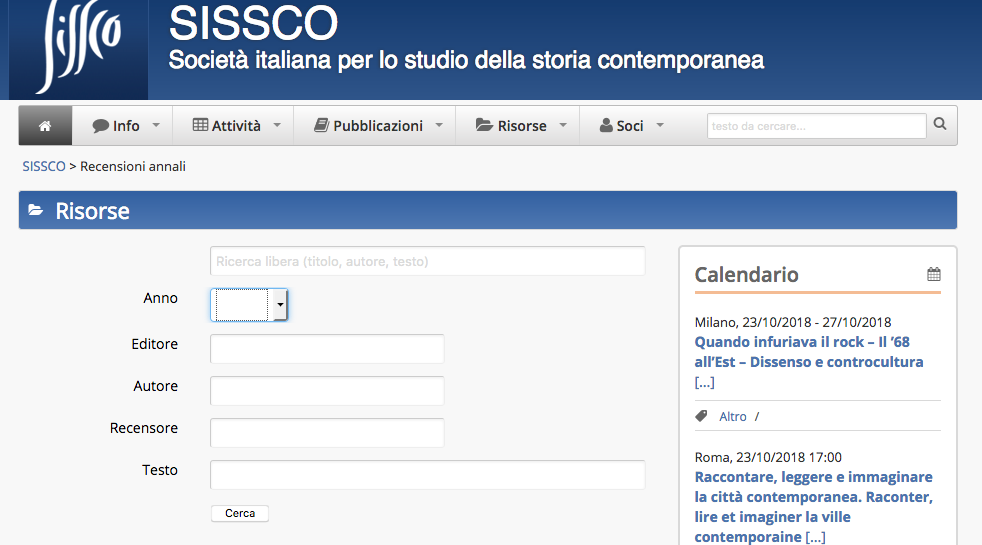
Task: Open the Info menu
Action: [x=117, y=126]
